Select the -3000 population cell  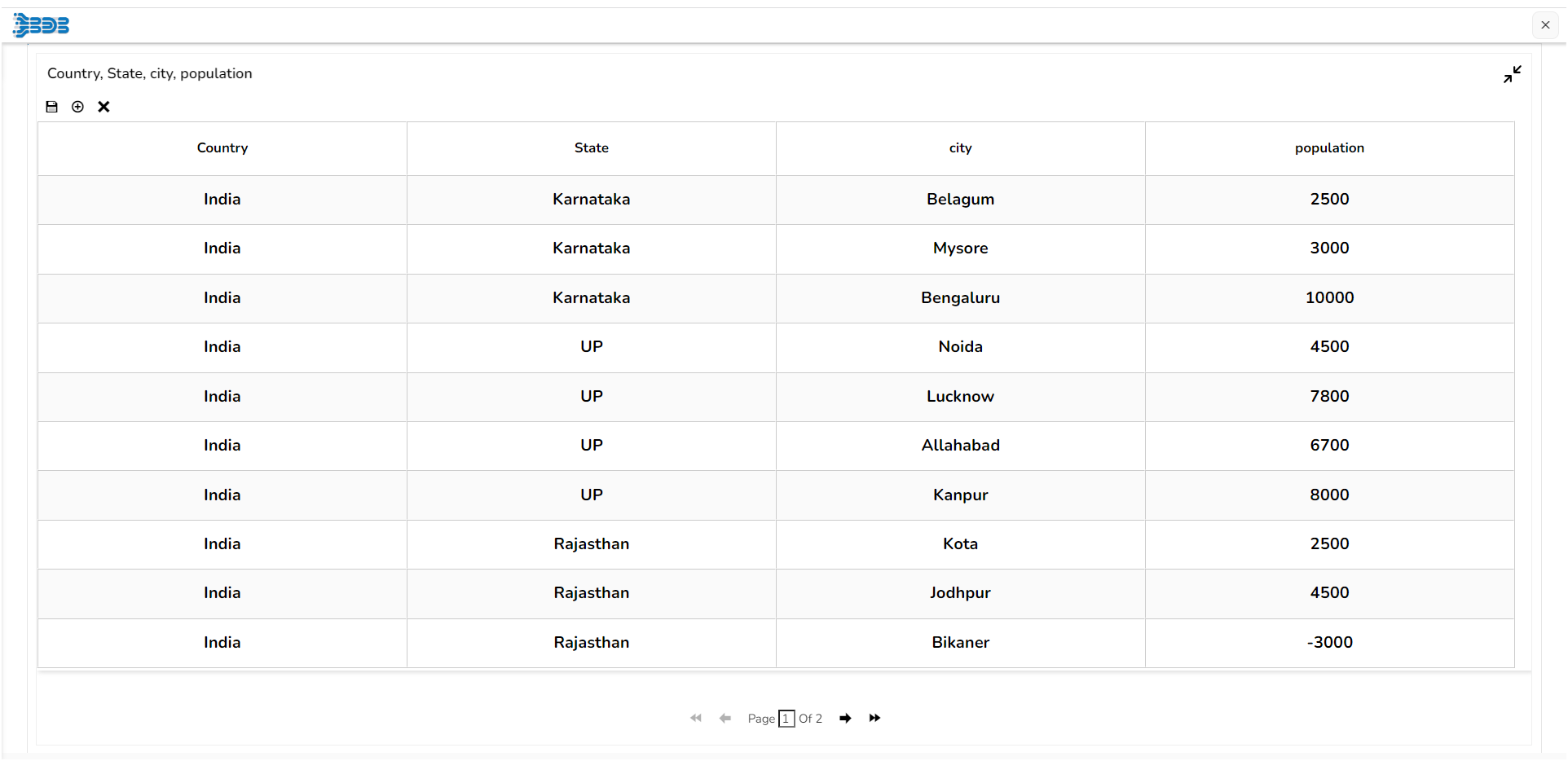[1329, 643]
